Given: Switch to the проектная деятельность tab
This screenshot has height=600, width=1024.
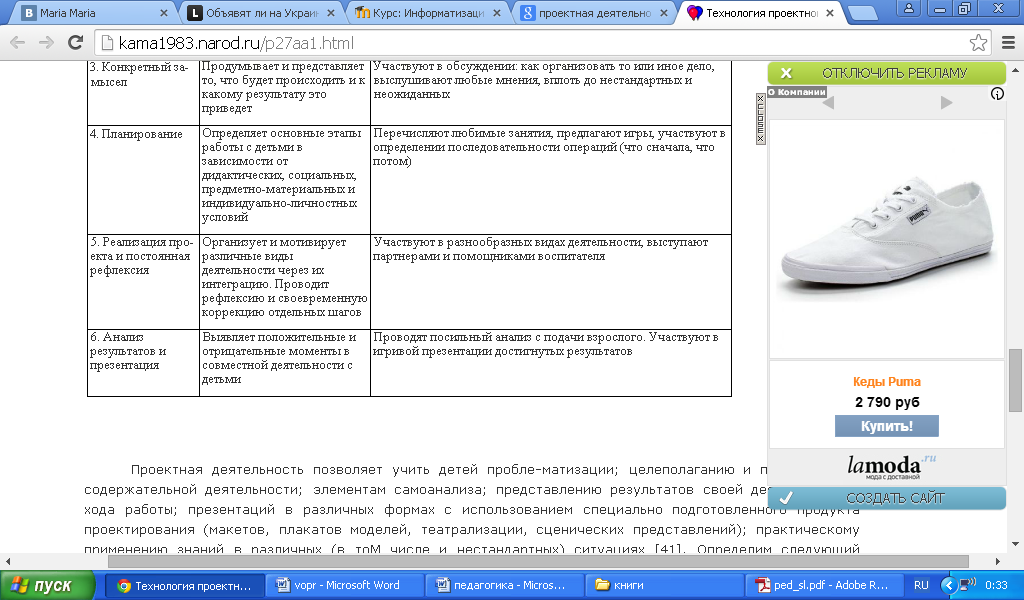Looking at the screenshot, I should pyautogui.click(x=594, y=13).
